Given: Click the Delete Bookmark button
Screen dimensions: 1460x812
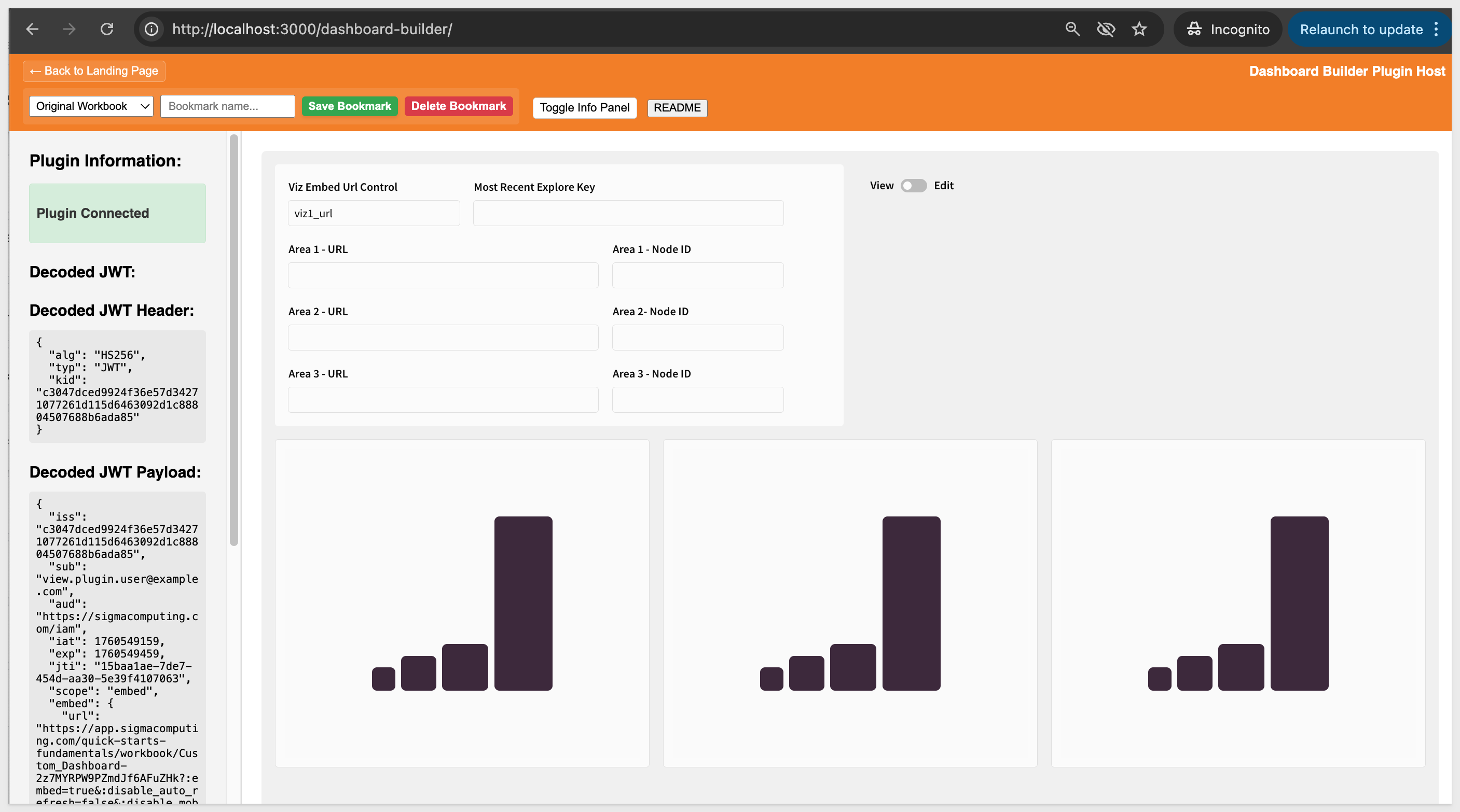Looking at the screenshot, I should tap(458, 106).
